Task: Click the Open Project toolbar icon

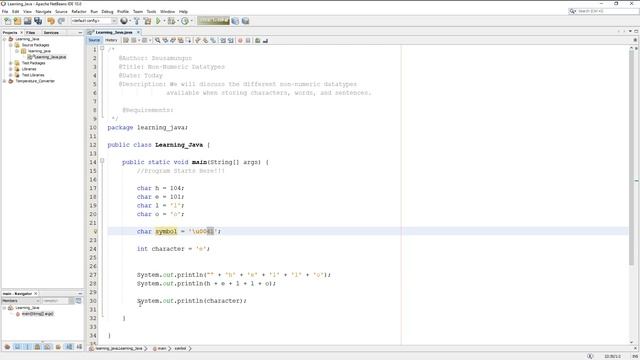Action: (27, 21)
